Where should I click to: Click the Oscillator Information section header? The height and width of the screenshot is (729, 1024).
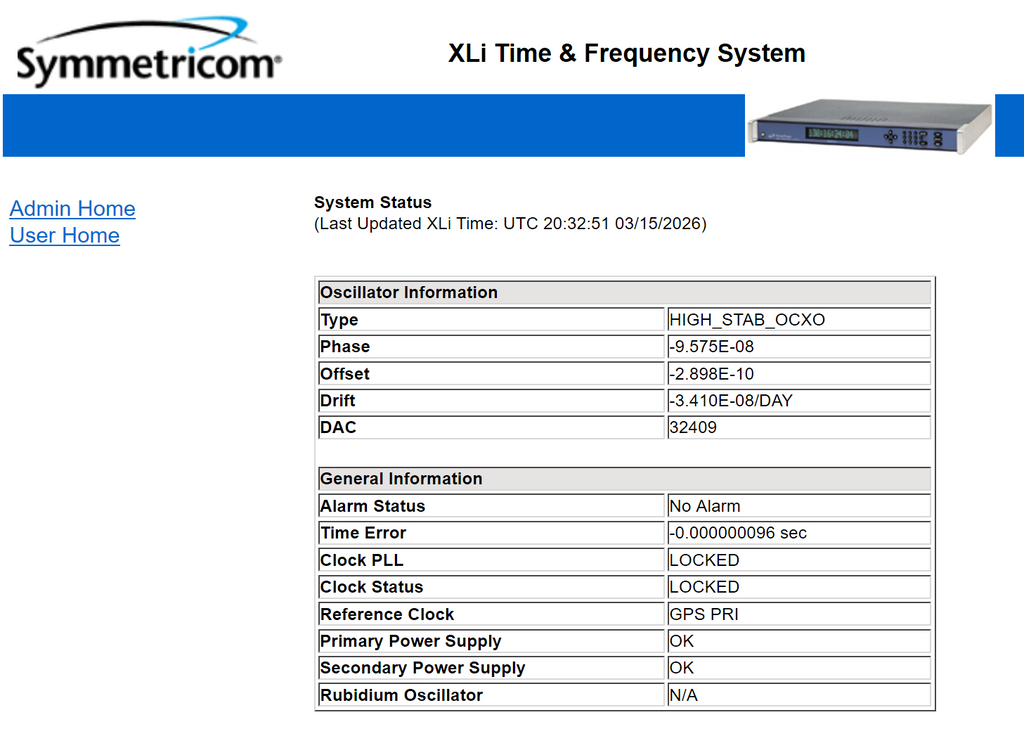409,293
